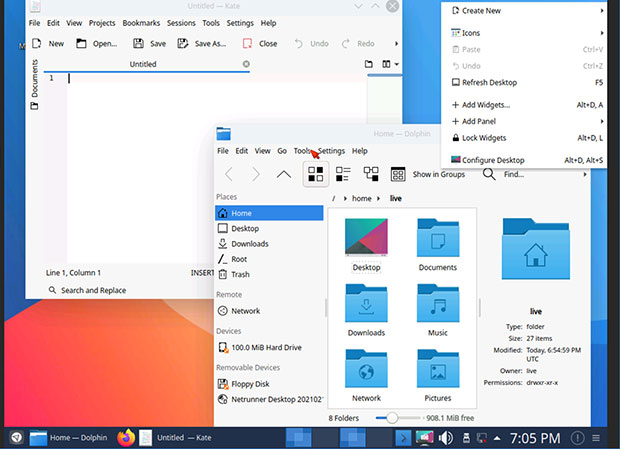Expand Add Panel submenu
This screenshot has height=449, width=620.
click(x=525, y=121)
